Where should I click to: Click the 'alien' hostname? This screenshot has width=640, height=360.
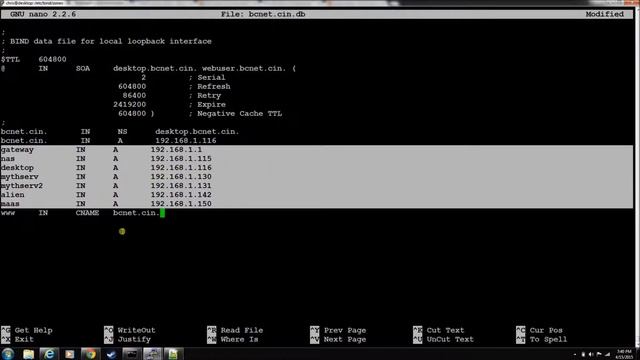[13, 195]
